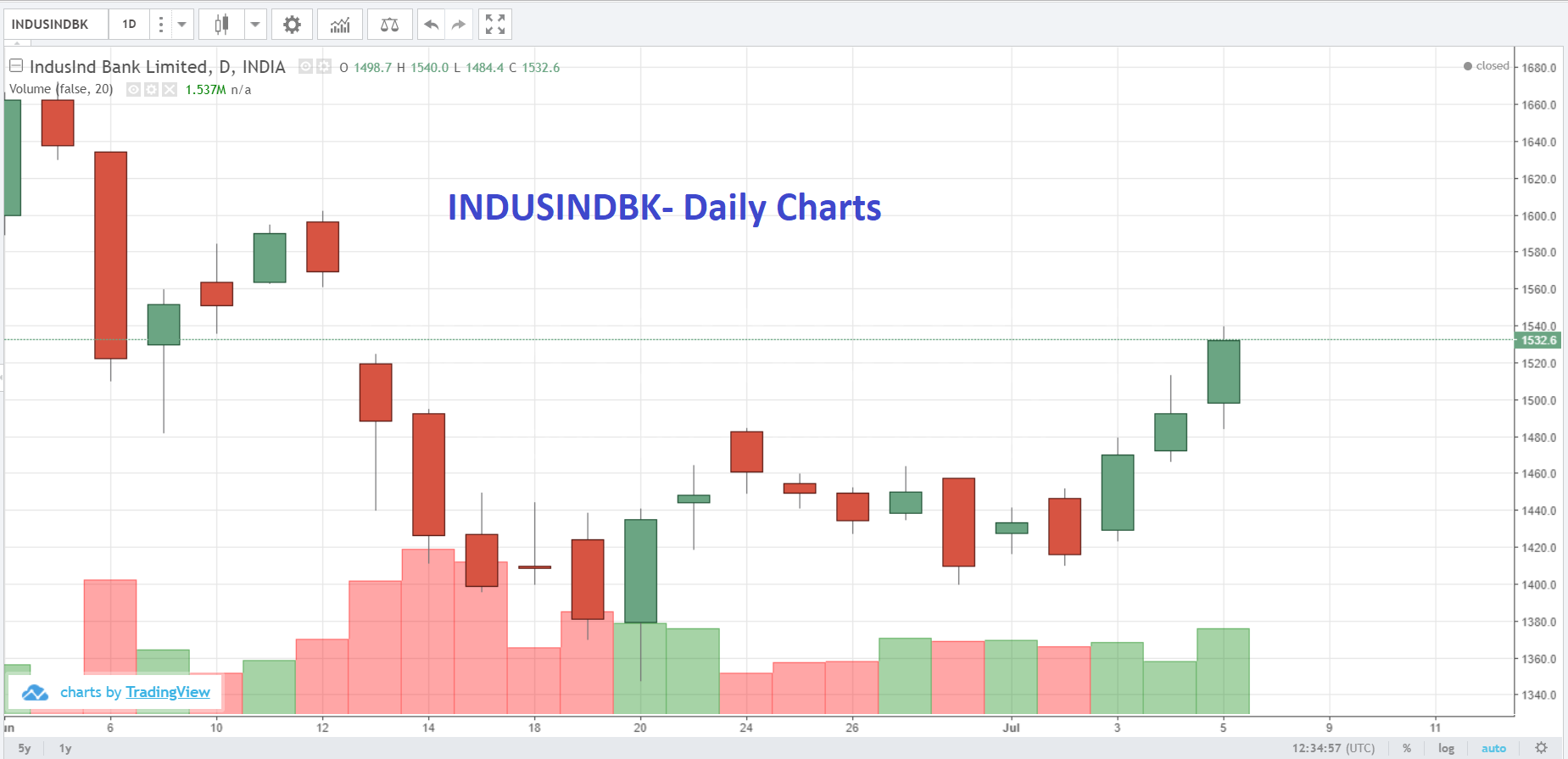The width and height of the screenshot is (1568, 759).
Task: Collapse the IndusInd Bank Limited legend
Action: click(16, 65)
